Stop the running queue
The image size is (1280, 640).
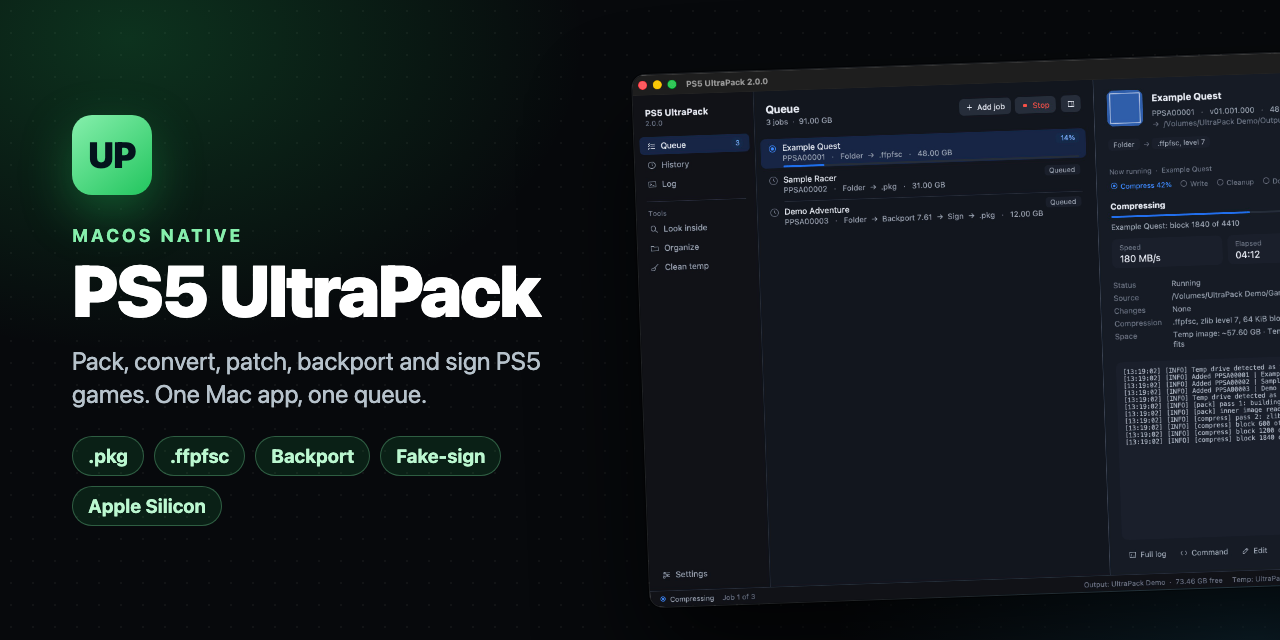pos(1035,105)
